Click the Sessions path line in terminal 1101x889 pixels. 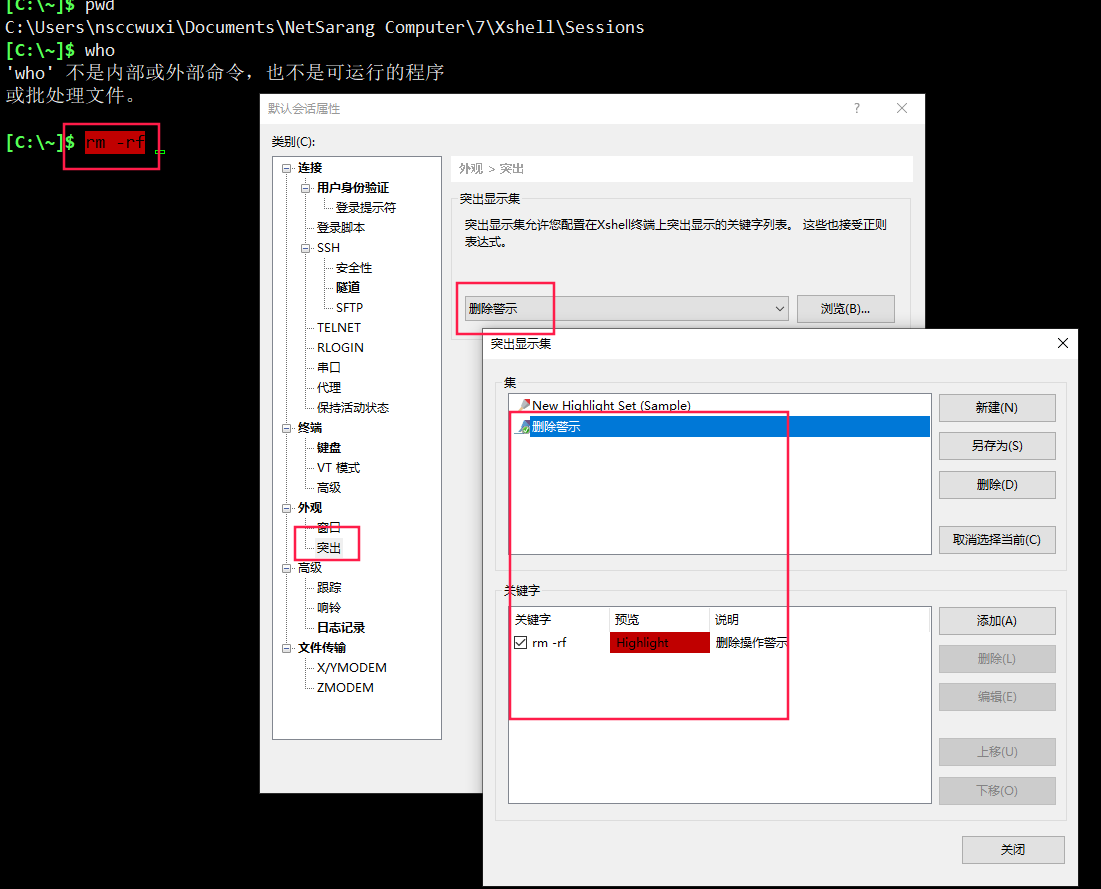tap(324, 27)
